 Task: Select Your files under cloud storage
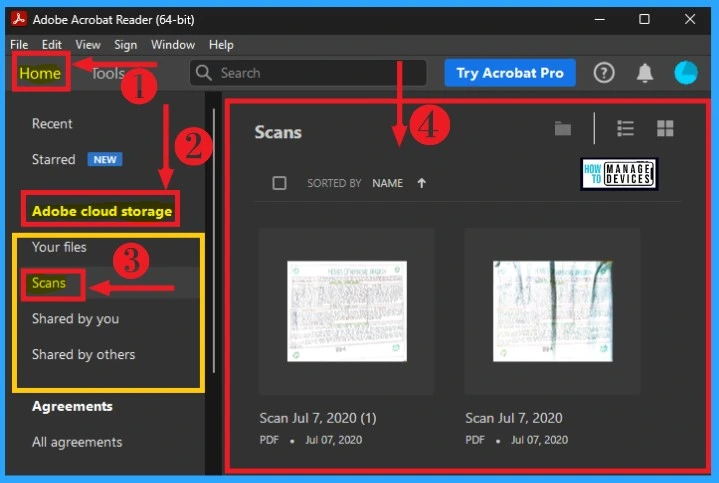[59, 247]
